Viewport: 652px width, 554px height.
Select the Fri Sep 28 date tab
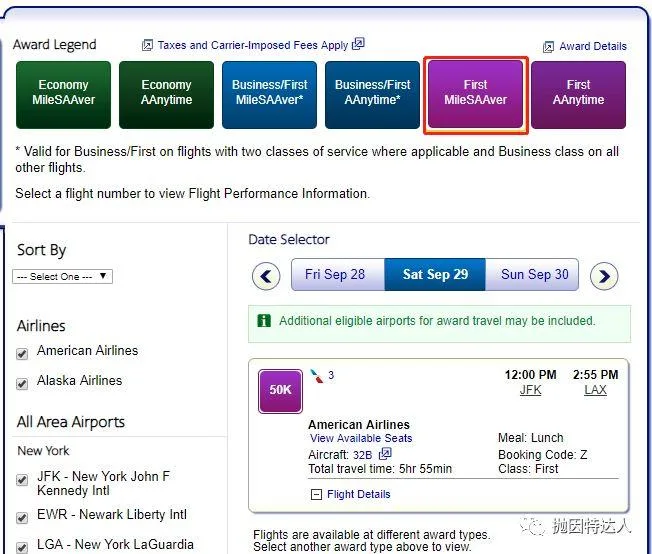pos(335,275)
